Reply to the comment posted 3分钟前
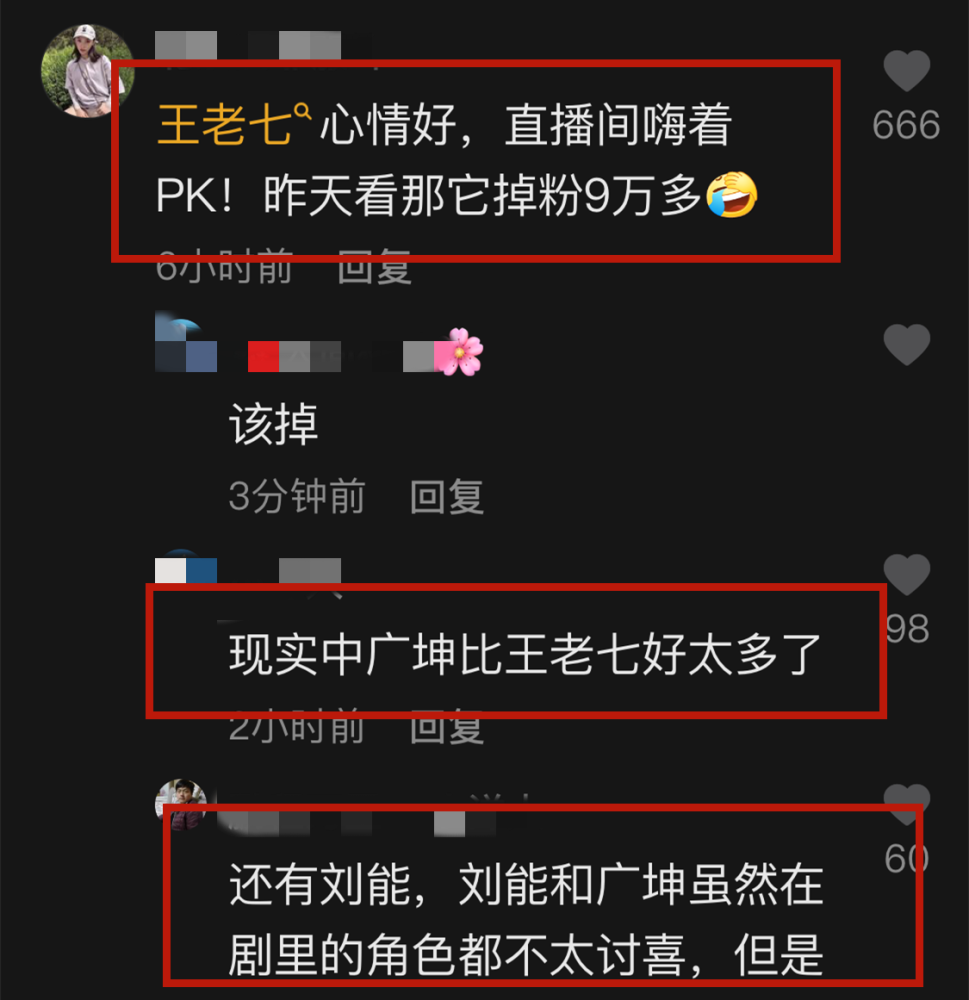Viewport: 969px width, 1000px height. pos(447,496)
